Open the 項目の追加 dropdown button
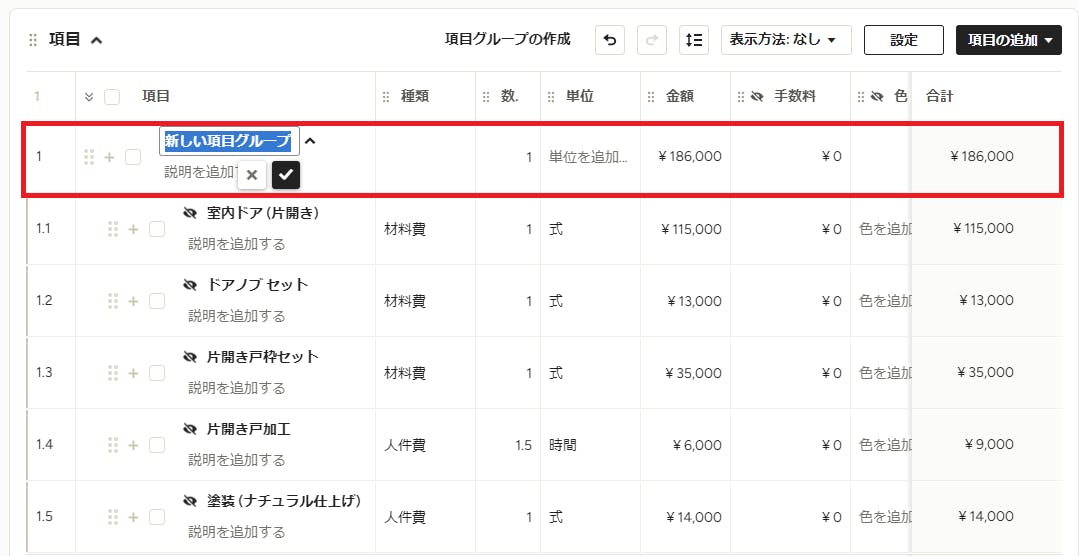Screen dimensions: 1079x556 click(1008, 40)
